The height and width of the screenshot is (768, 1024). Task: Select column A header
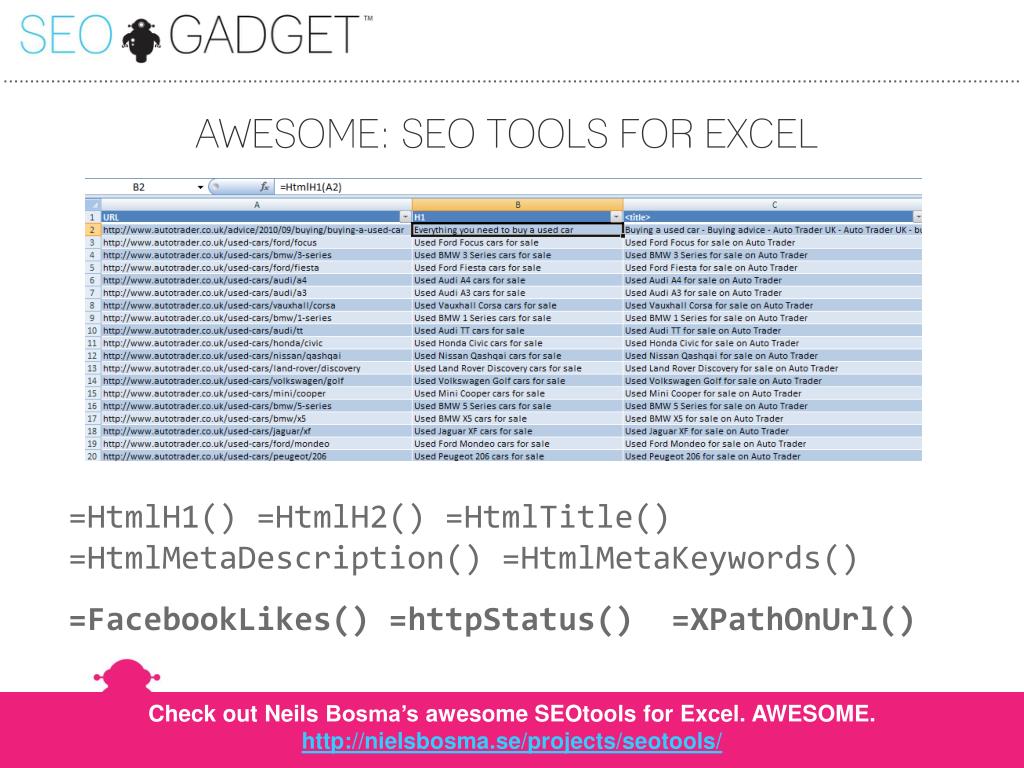click(257, 204)
